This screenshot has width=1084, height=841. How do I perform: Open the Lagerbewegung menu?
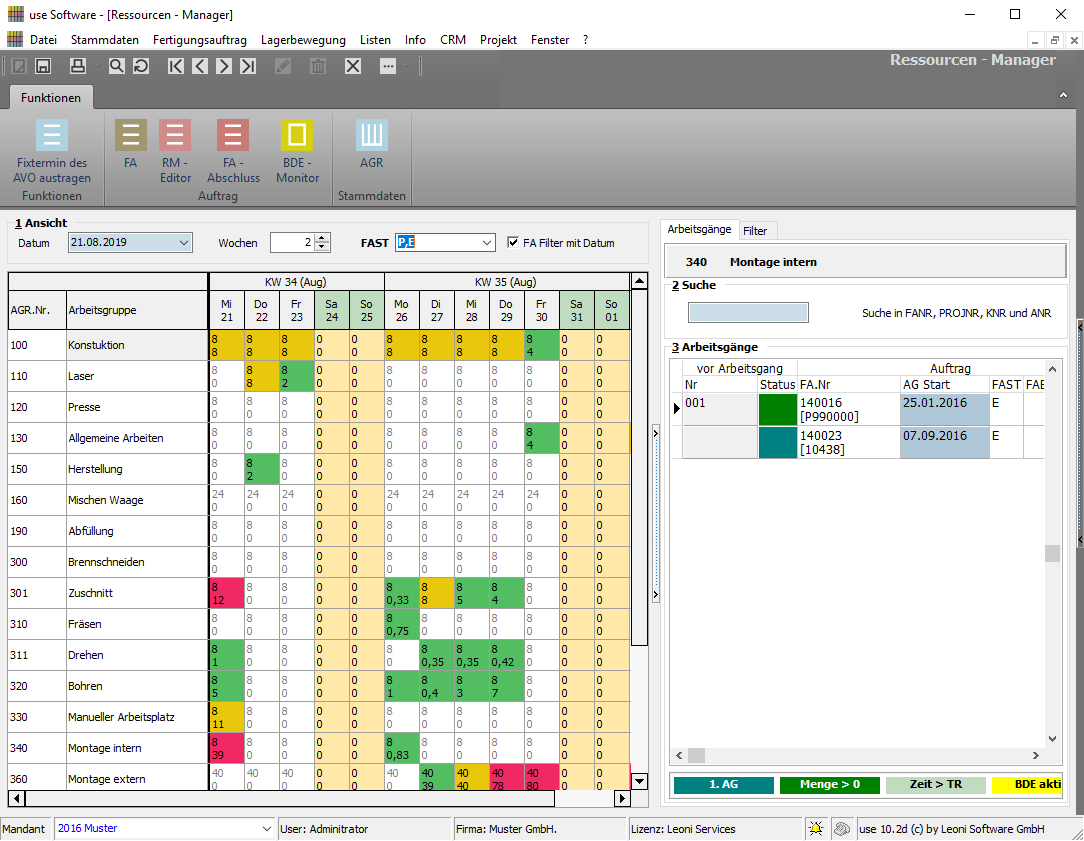pos(303,40)
